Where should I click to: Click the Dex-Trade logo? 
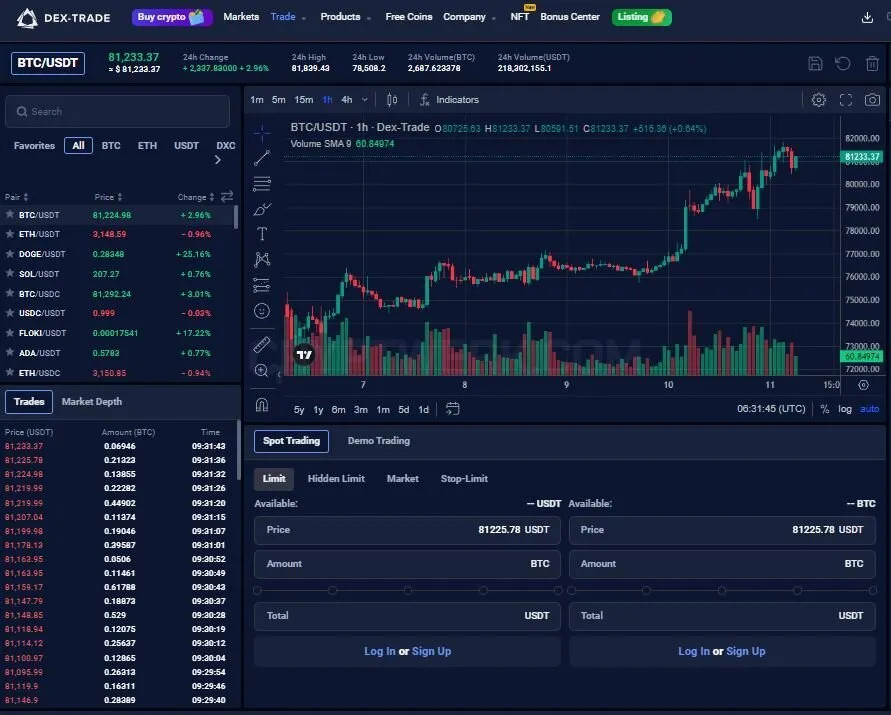(x=63, y=18)
